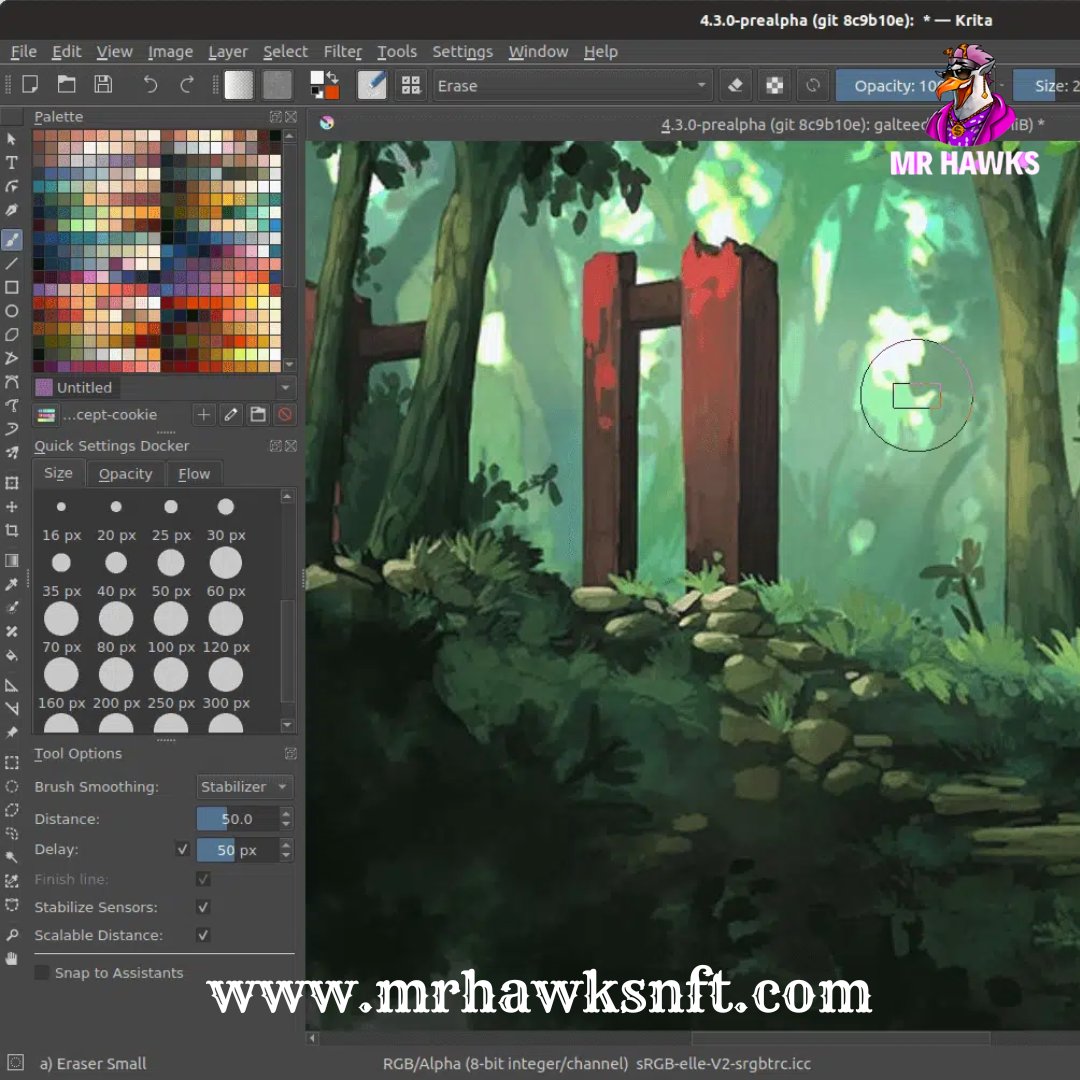
Task: Enable Snap to Assistants checkbox
Action: tap(41, 973)
